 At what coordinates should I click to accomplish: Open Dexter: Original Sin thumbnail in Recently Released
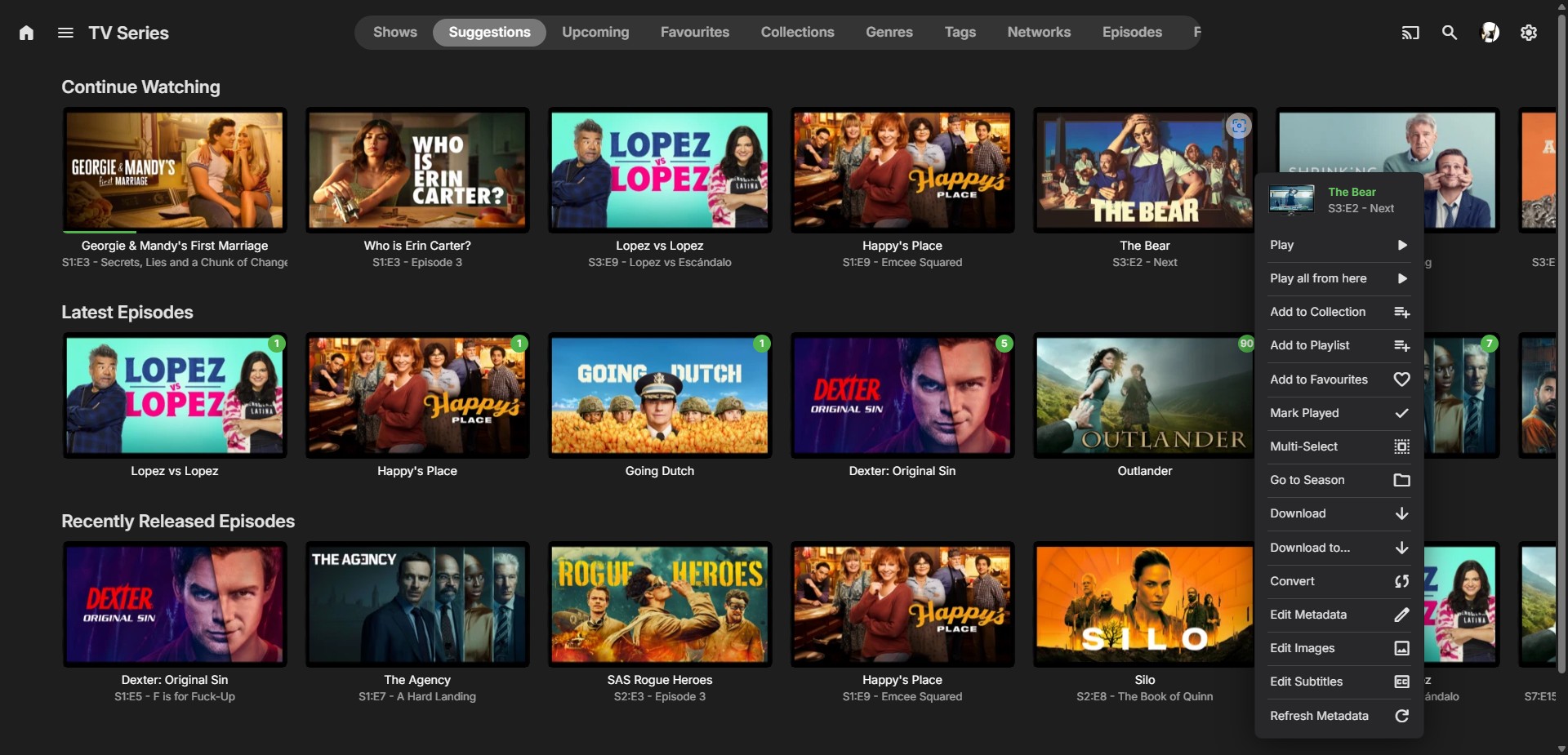tap(175, 604)
